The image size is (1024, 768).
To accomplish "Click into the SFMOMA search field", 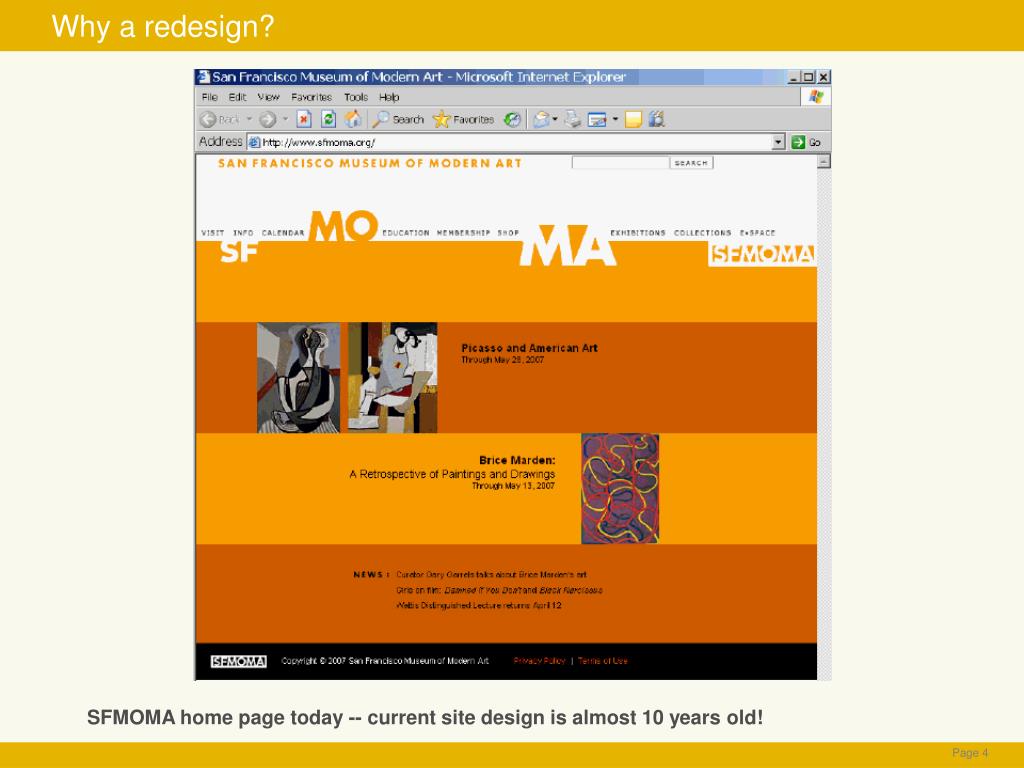I will [x=620, y=163].
